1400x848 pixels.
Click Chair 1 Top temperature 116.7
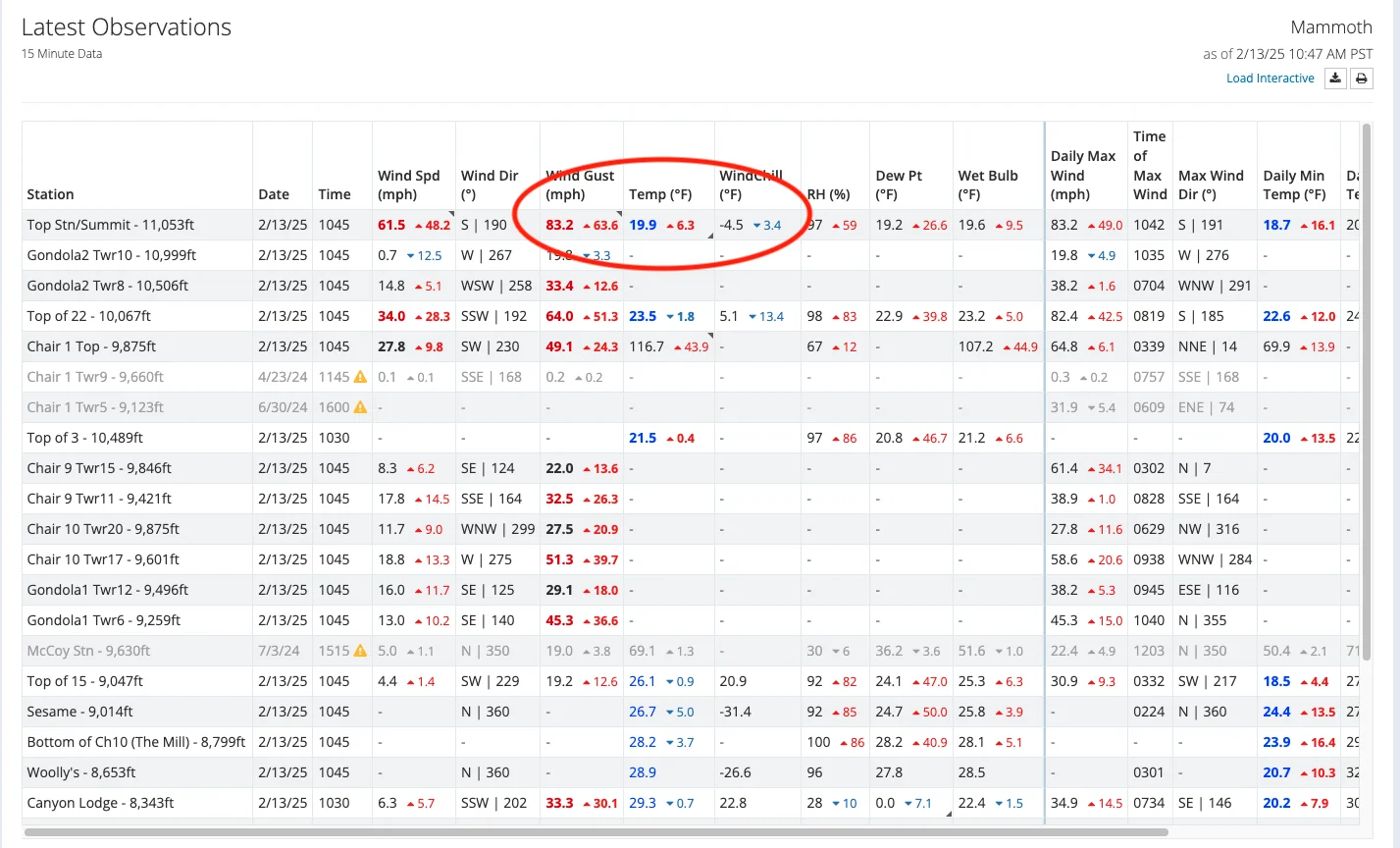click(x=647, y=346)
